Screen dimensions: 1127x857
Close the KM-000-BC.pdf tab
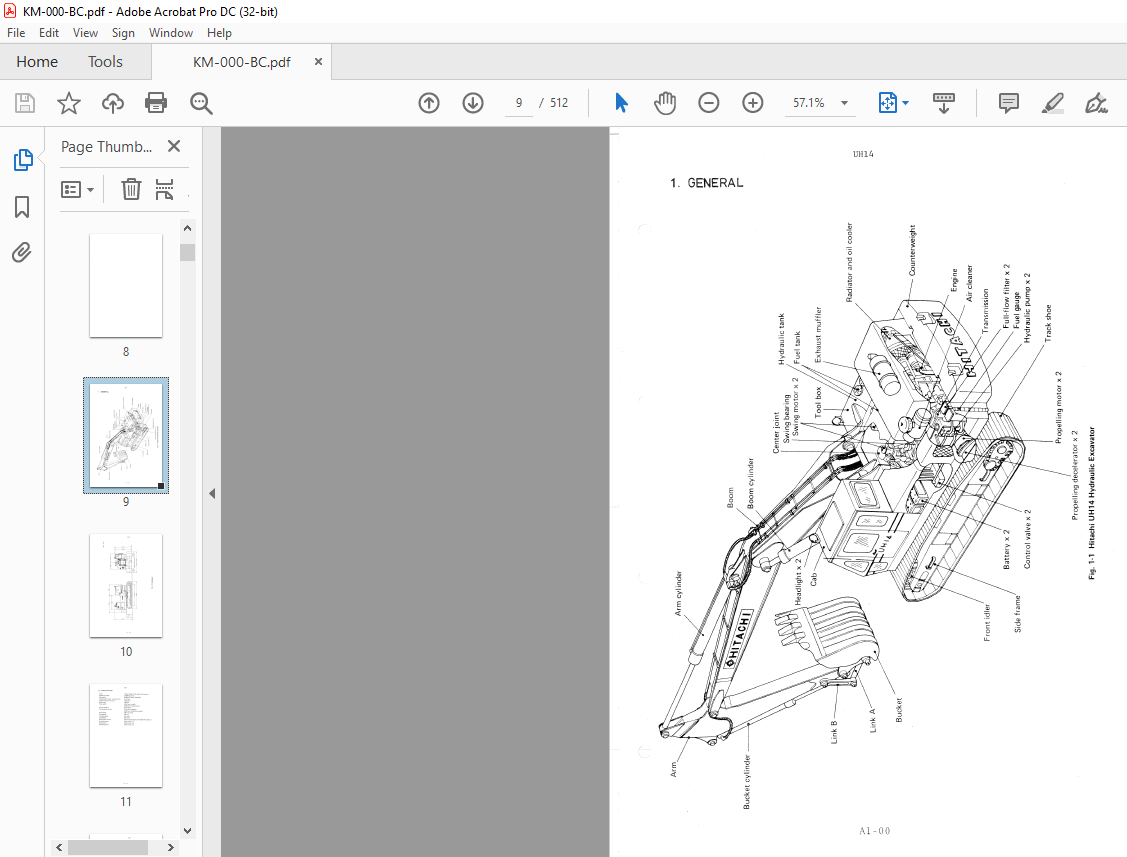pos(318,62)
